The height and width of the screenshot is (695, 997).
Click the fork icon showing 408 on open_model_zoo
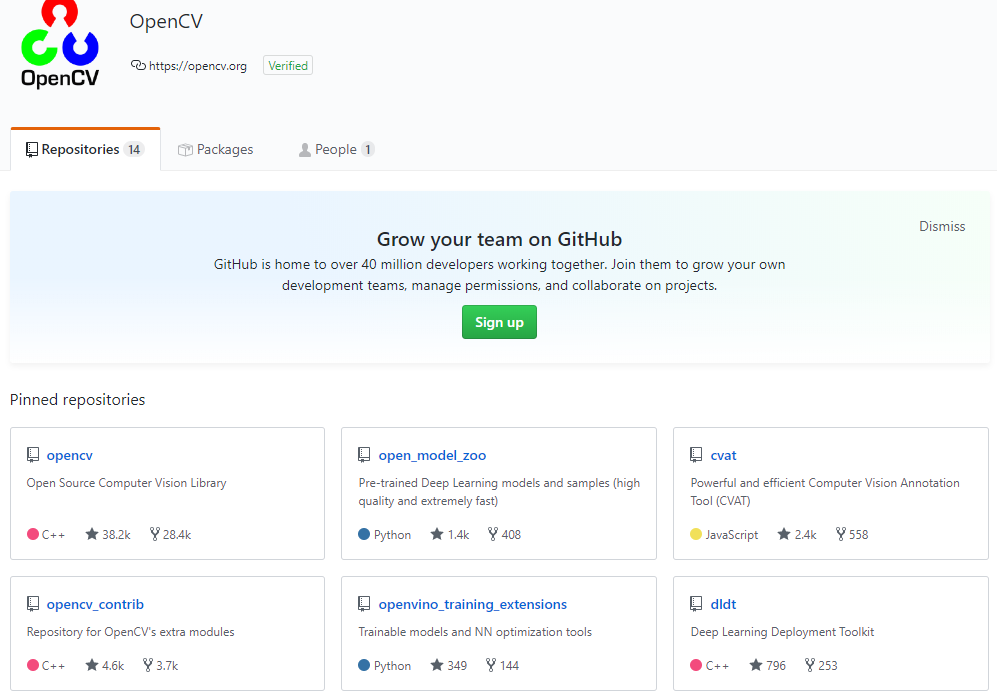[493, 534]
